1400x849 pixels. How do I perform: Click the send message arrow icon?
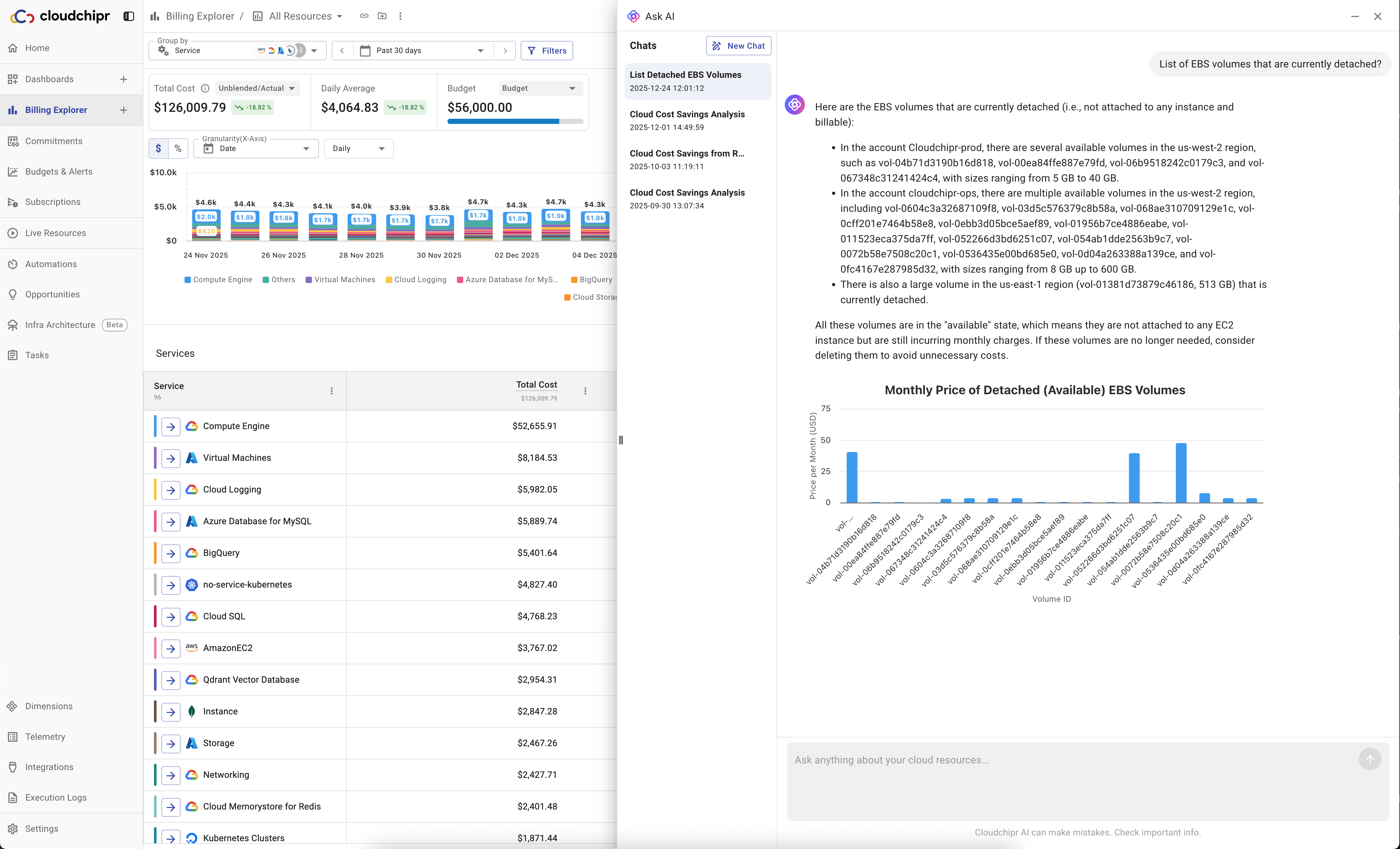coord(1369,759)
